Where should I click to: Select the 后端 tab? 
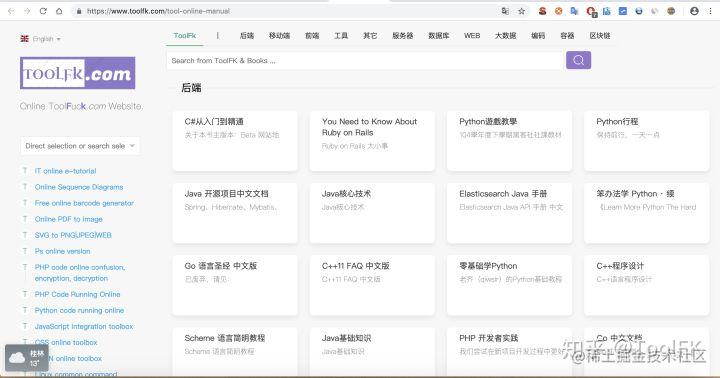tap(247, 36)
